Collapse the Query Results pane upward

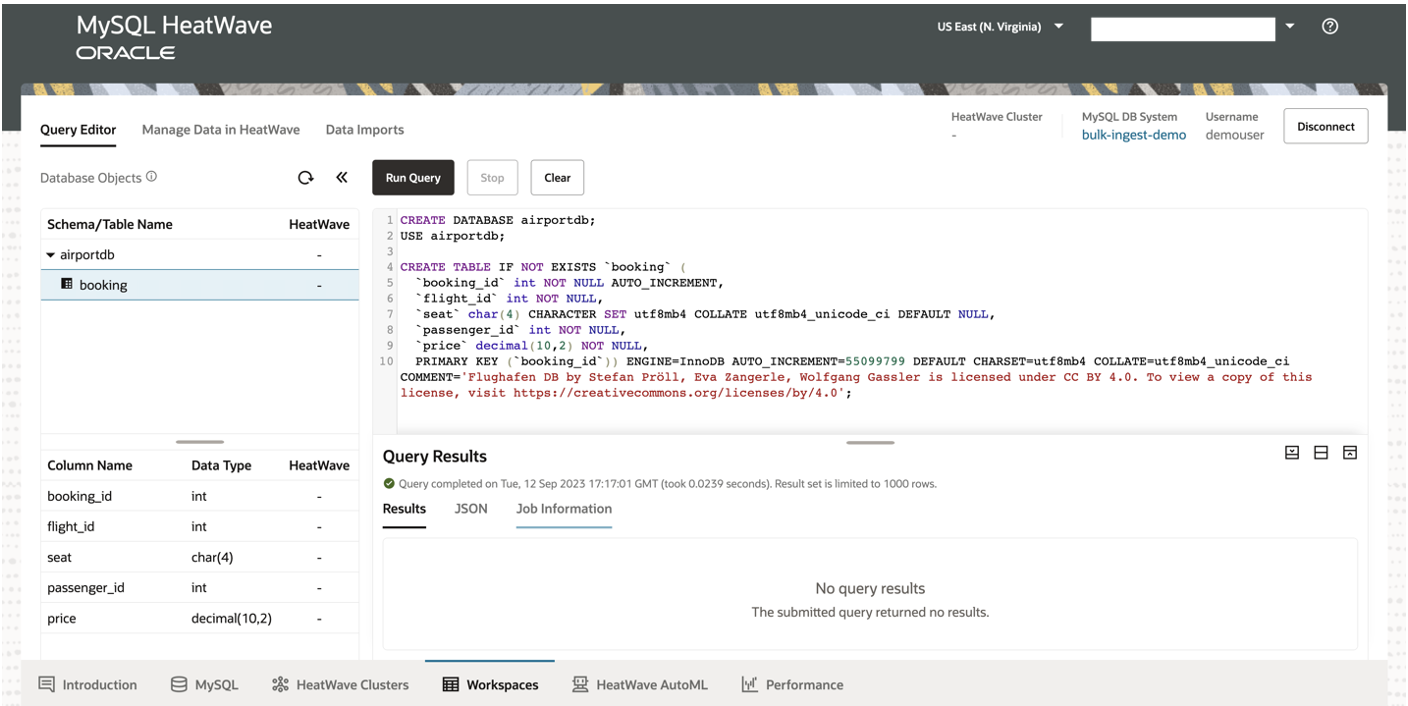[x=1349, y=452]
